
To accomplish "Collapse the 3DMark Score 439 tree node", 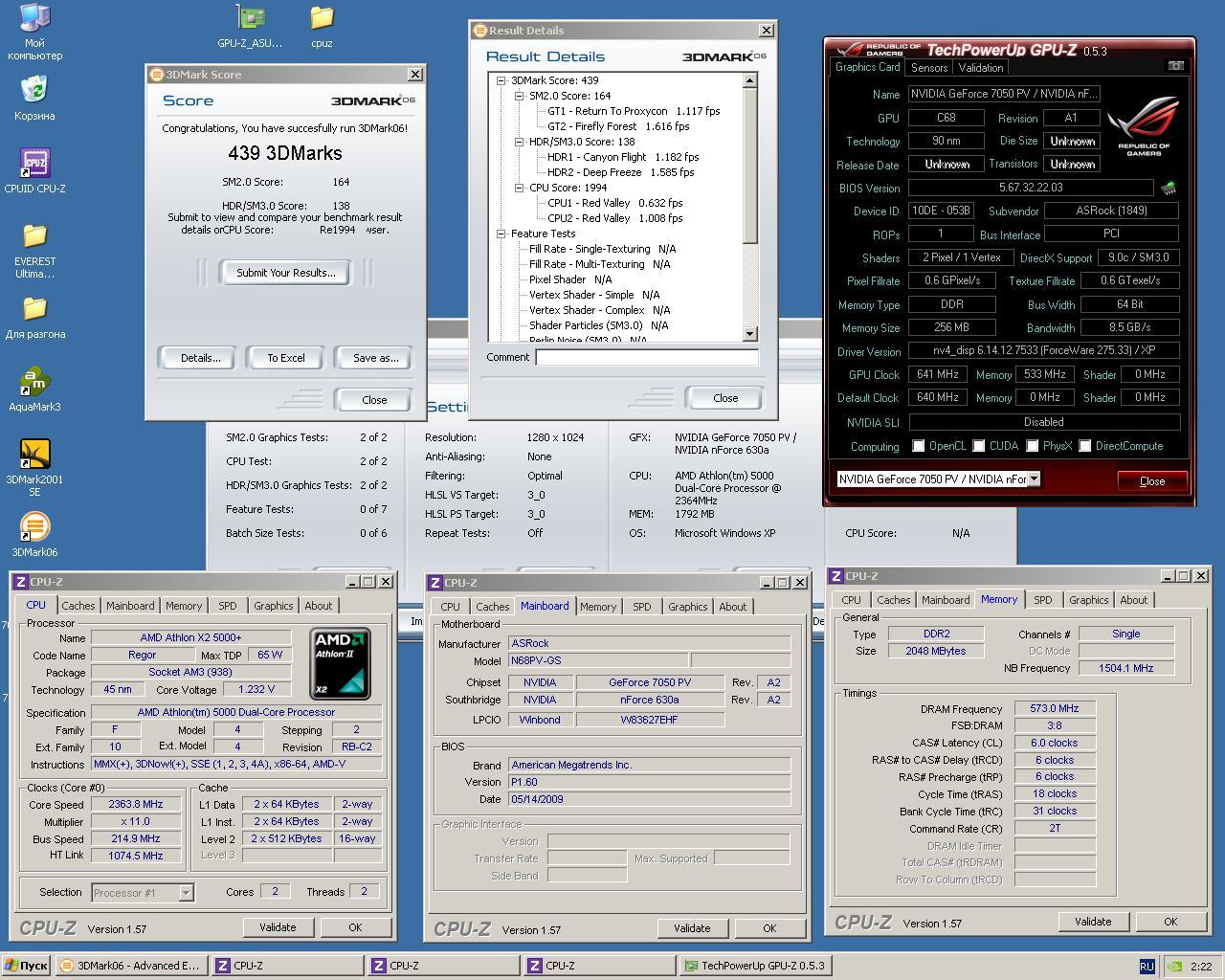I will [x=501, y=80].
